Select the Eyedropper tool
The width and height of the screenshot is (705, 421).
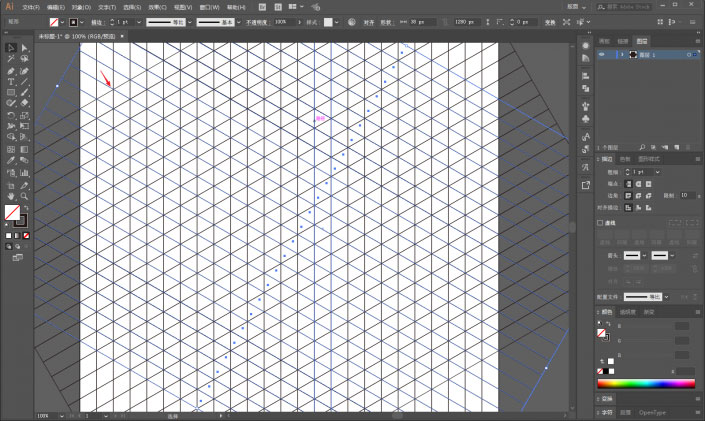point(11,161)
